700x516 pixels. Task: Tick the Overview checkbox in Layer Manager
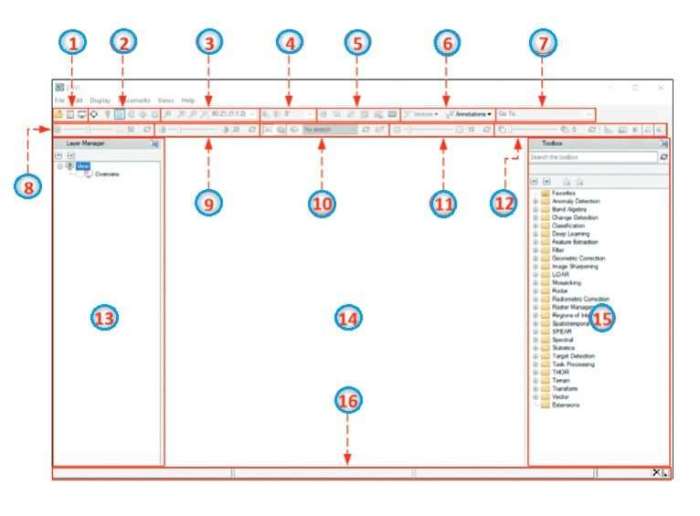coord(88,174)
